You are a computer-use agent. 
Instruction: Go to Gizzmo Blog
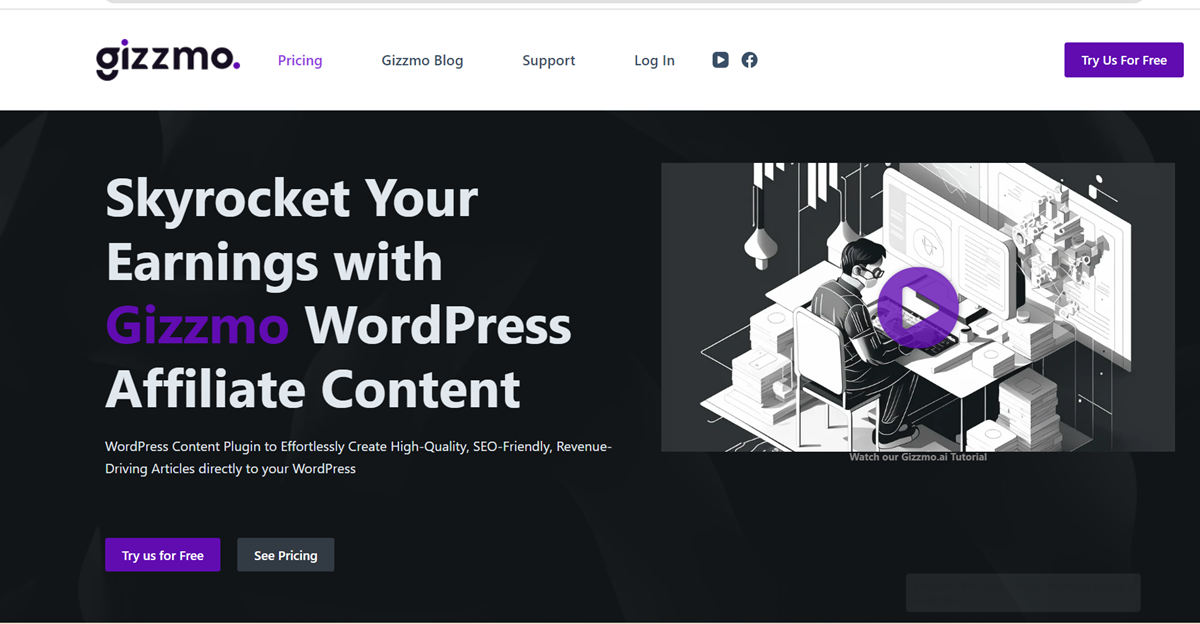point(422,60)
